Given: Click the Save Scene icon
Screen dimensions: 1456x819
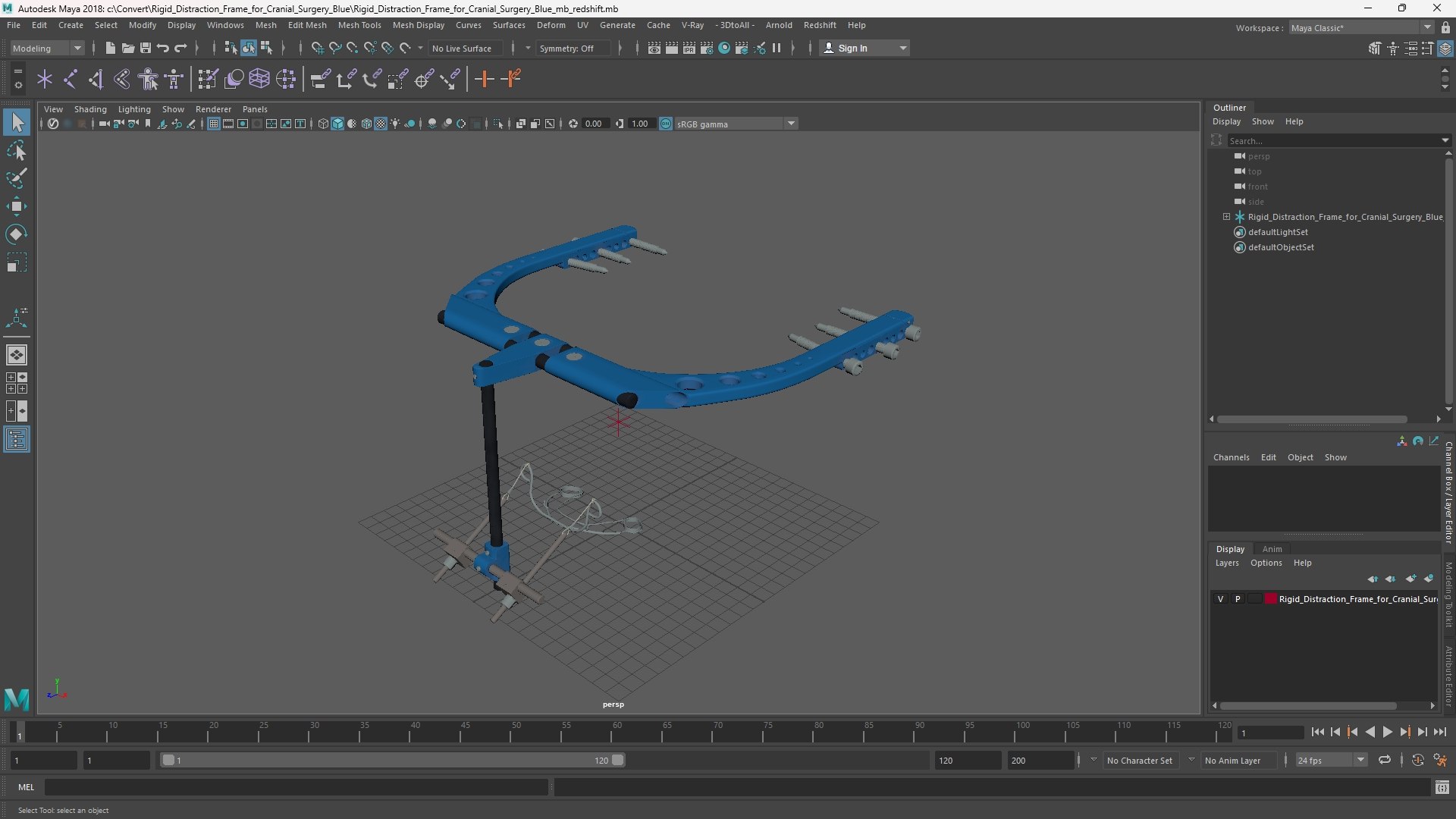Looking at the screenshot, I should [145, 49].
